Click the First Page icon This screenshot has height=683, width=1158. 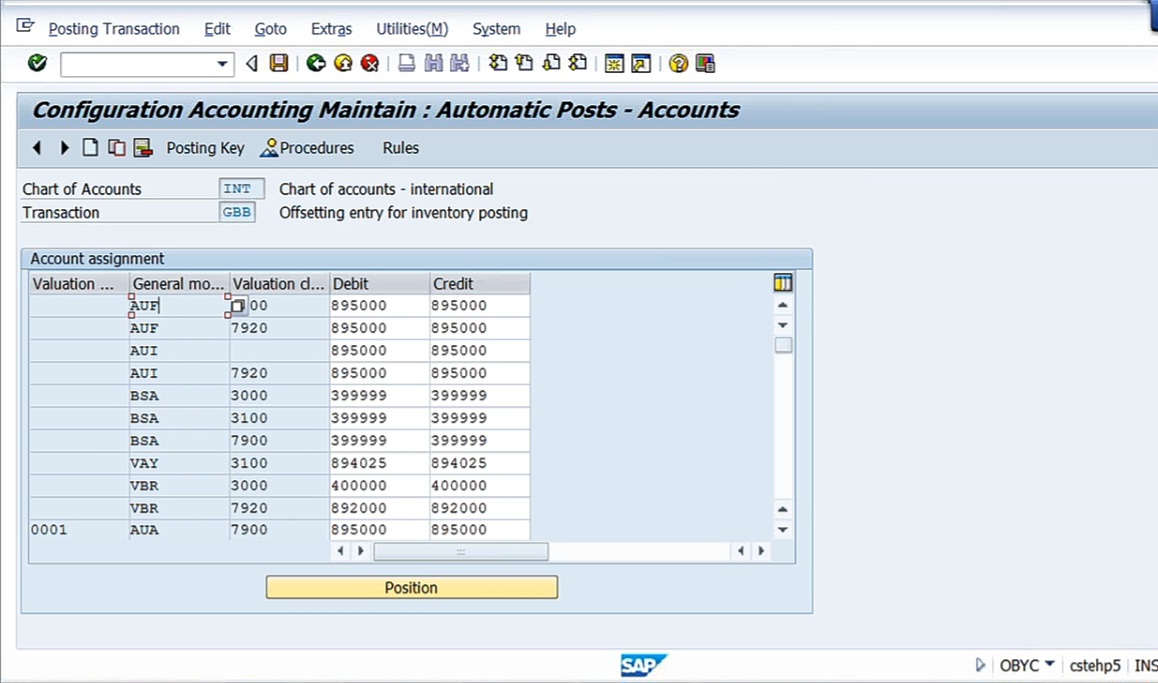pos(499,64)
